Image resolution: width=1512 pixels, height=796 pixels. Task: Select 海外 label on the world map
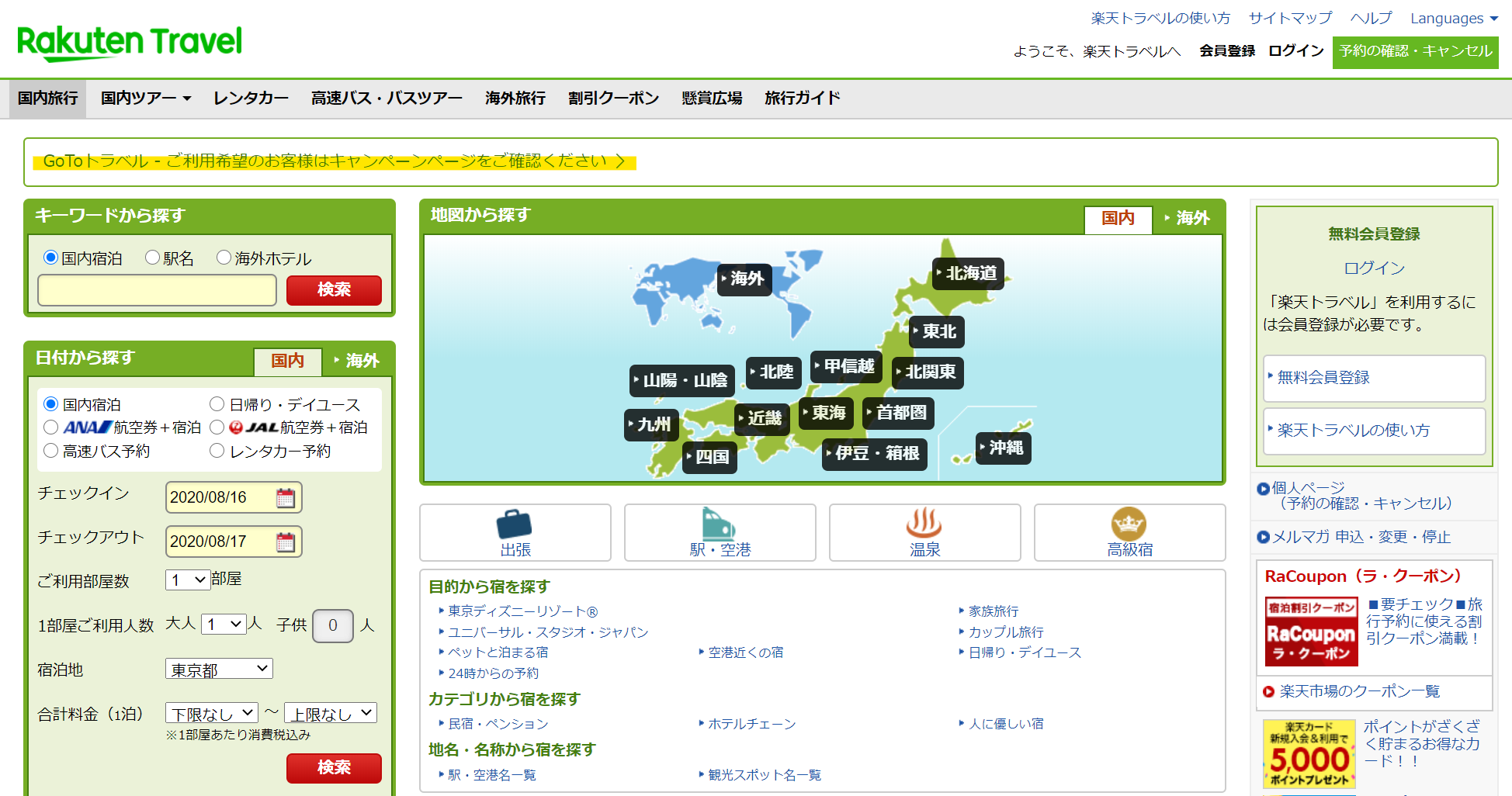click(x=744, y=279)
